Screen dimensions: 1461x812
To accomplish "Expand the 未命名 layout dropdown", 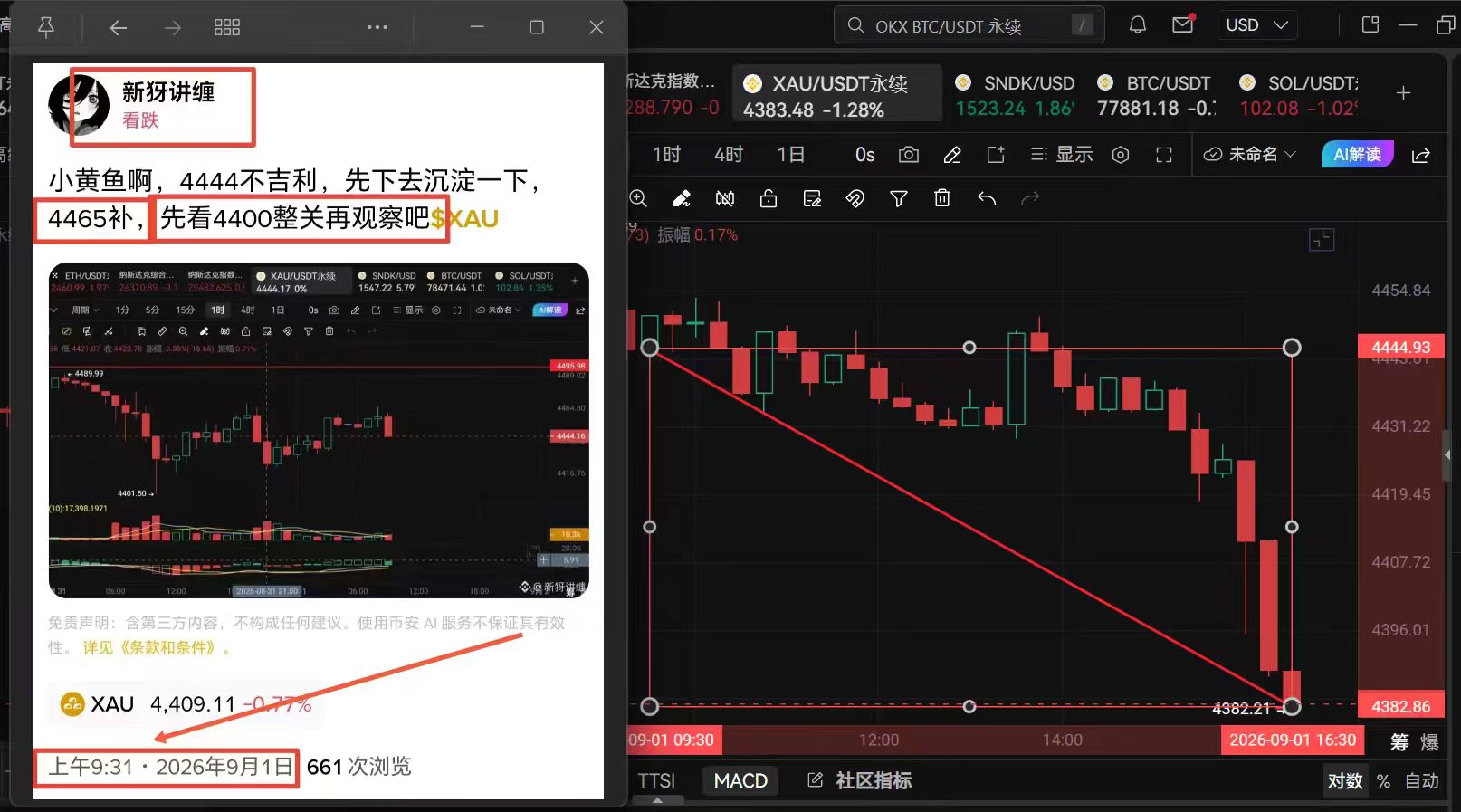I will coord(1249,155).
